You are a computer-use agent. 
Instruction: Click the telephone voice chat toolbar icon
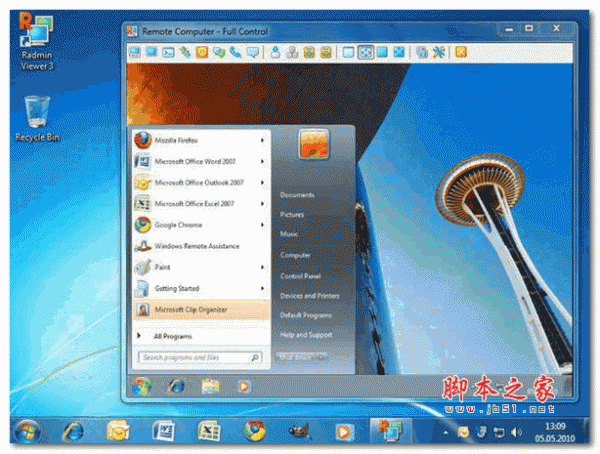tap(235, 52)
